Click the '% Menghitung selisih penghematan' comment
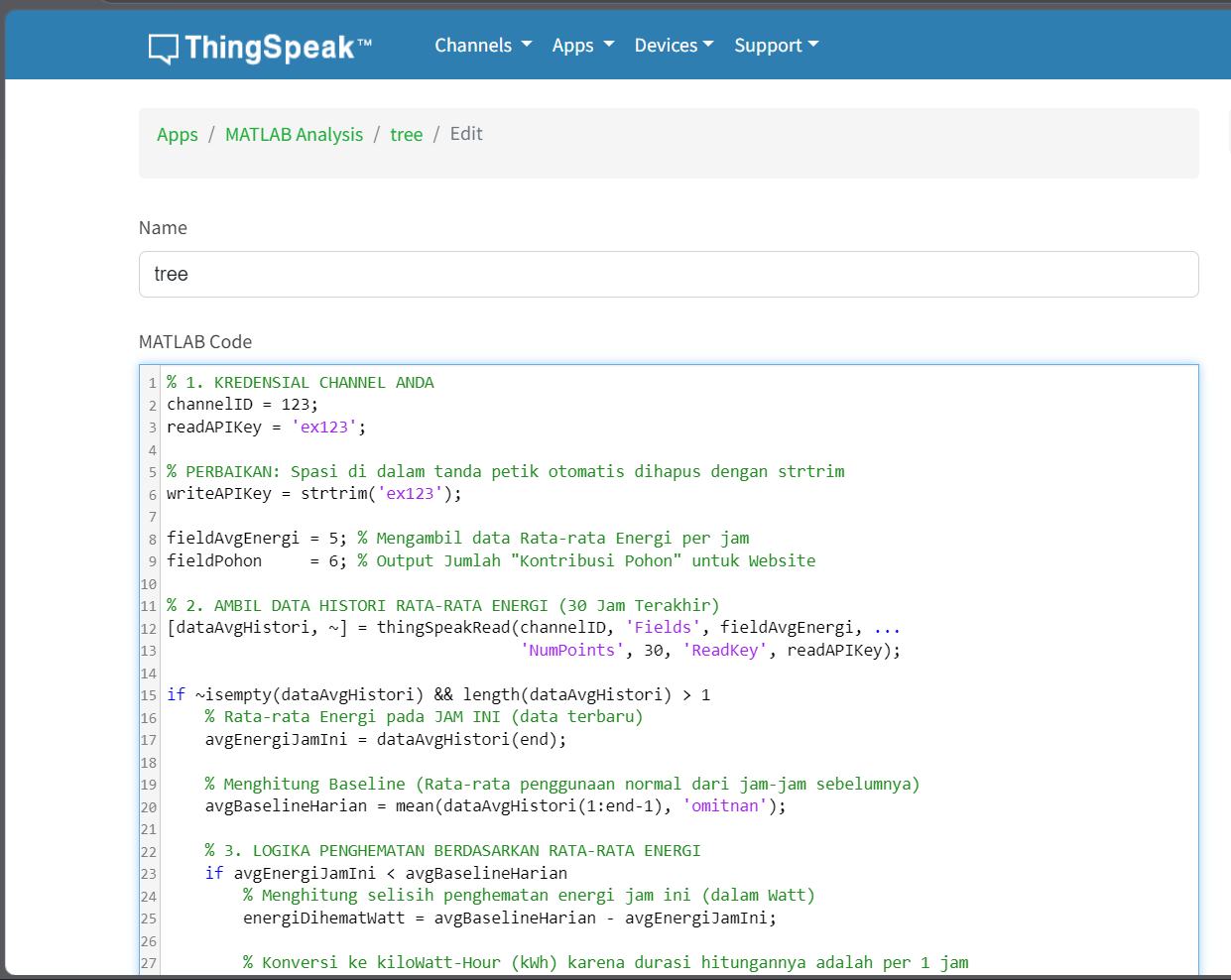This screenshot has height=980, width=1231. pyautogui.click(x=529, y=896)
